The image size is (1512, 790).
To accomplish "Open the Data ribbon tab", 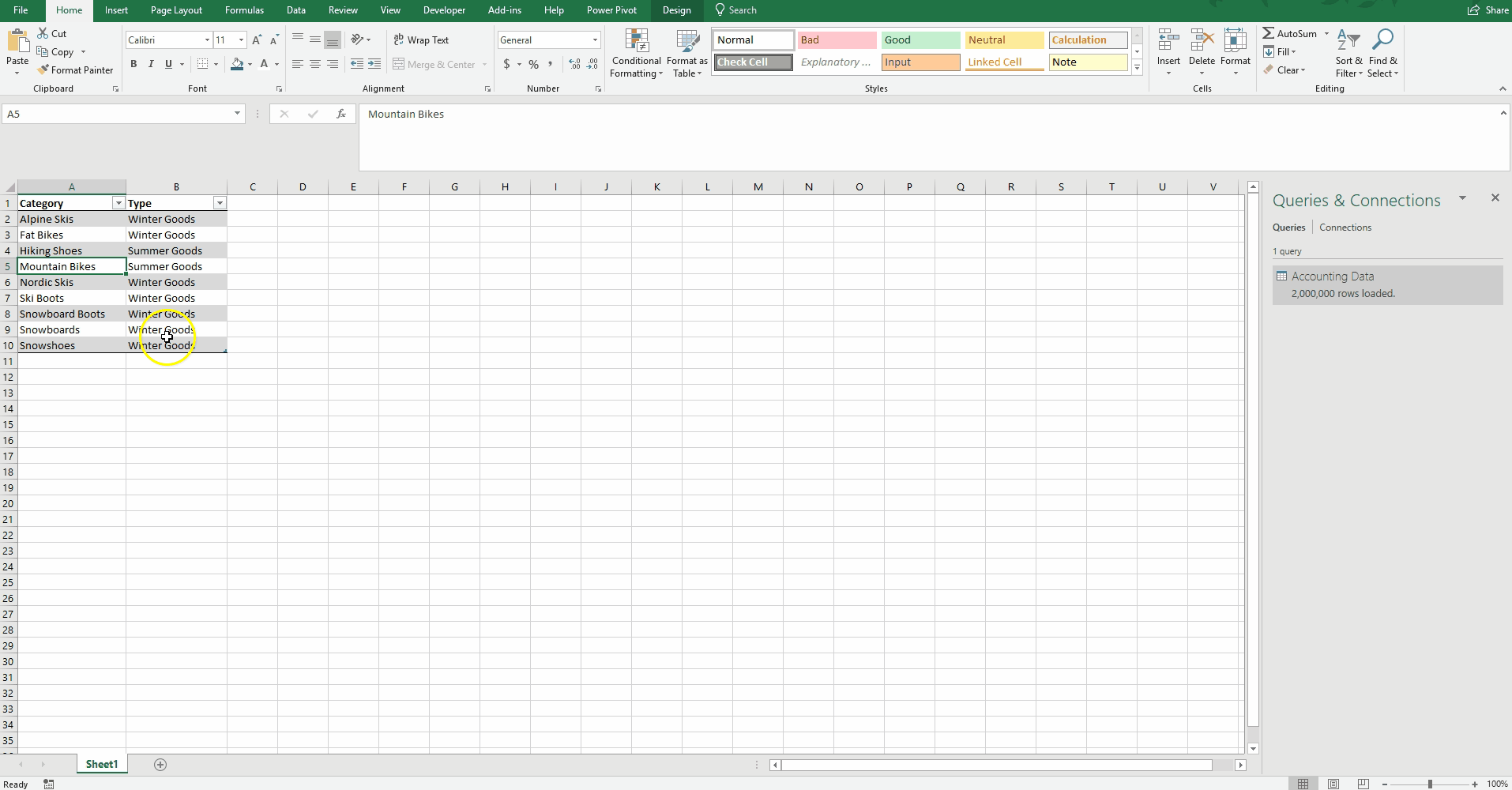I will point(295,10).
